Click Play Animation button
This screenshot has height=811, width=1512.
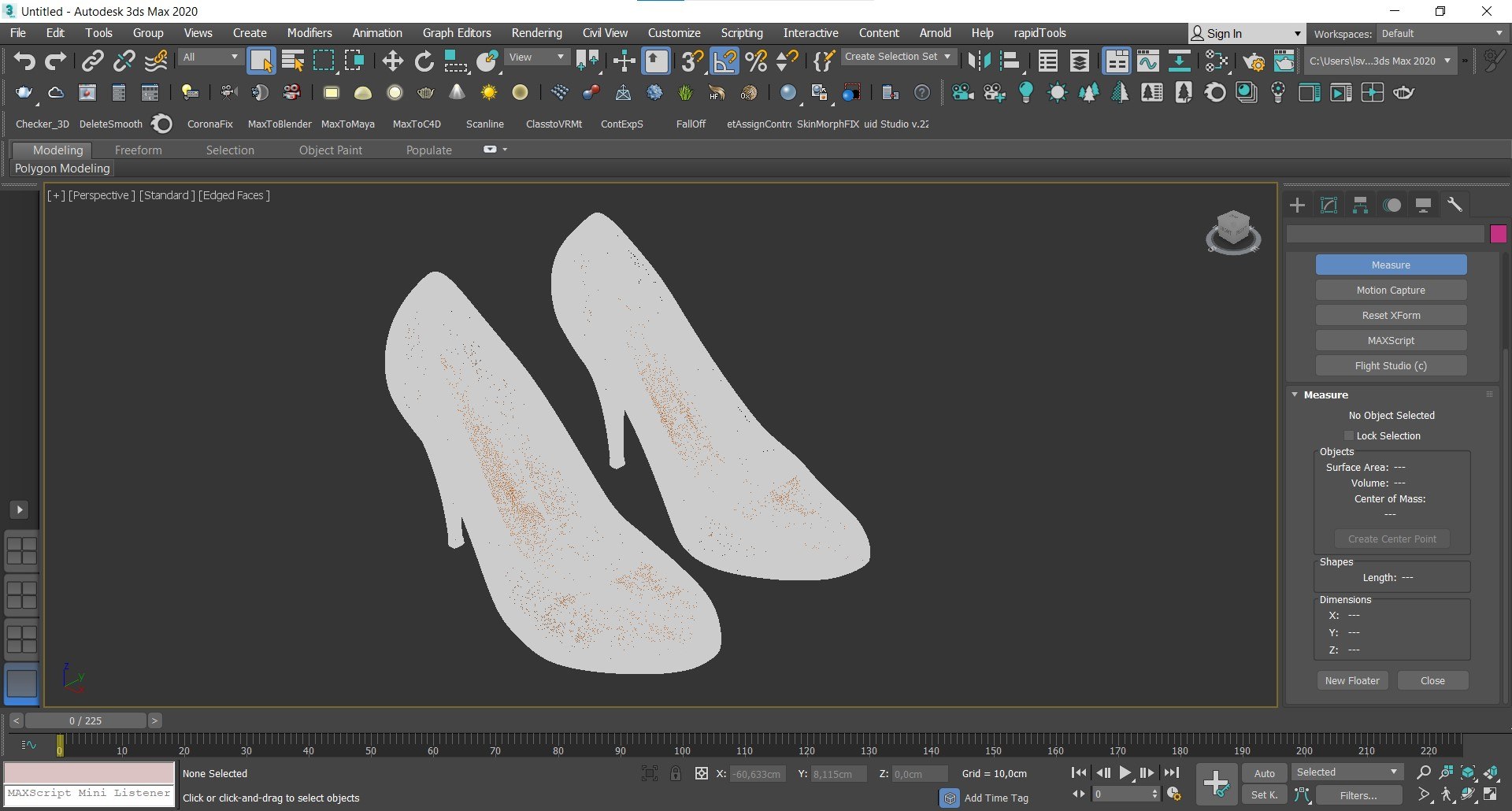pyautogui.click(x=1125, y=773)
